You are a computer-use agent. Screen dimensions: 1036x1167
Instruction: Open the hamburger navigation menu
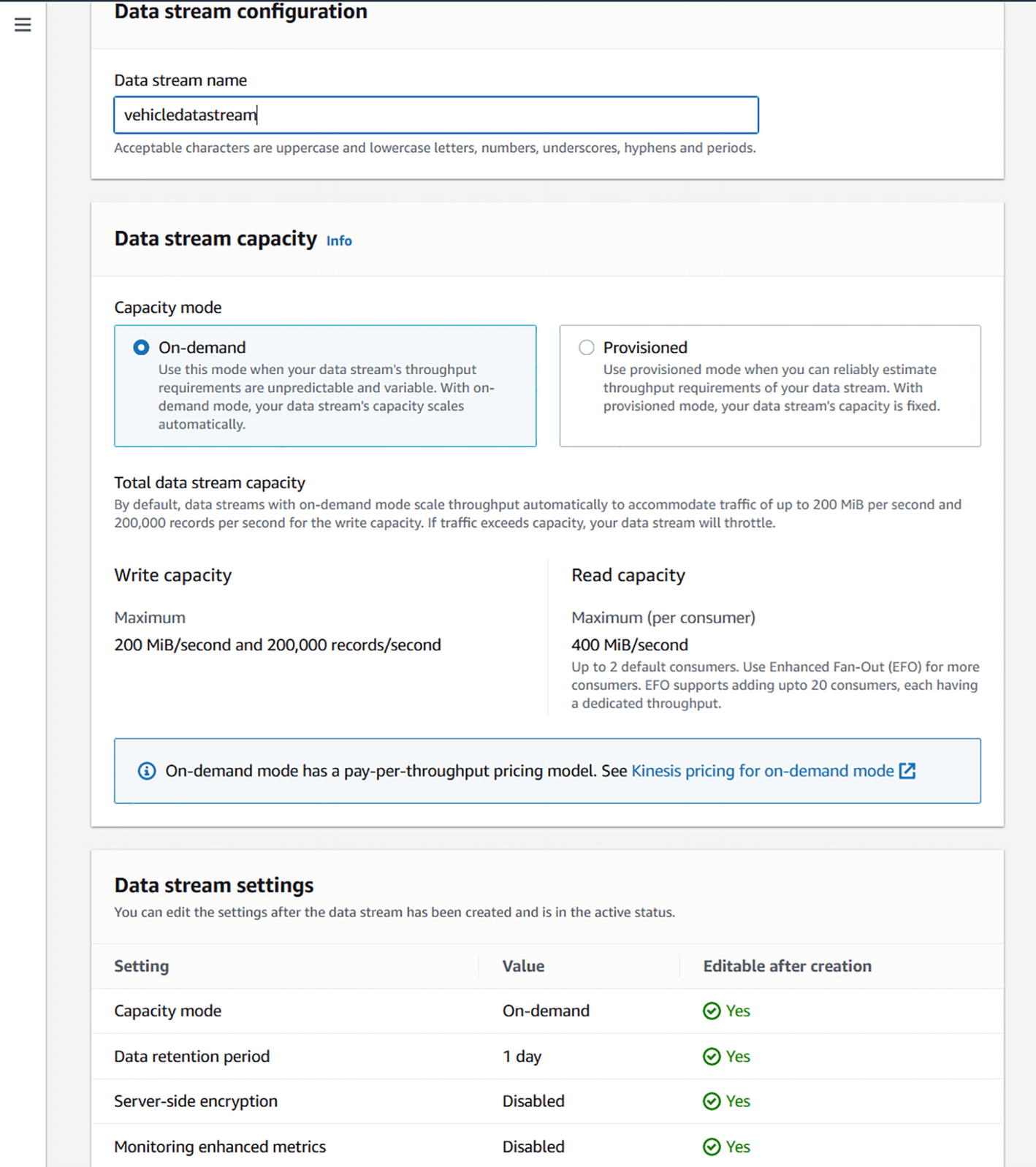23,25
